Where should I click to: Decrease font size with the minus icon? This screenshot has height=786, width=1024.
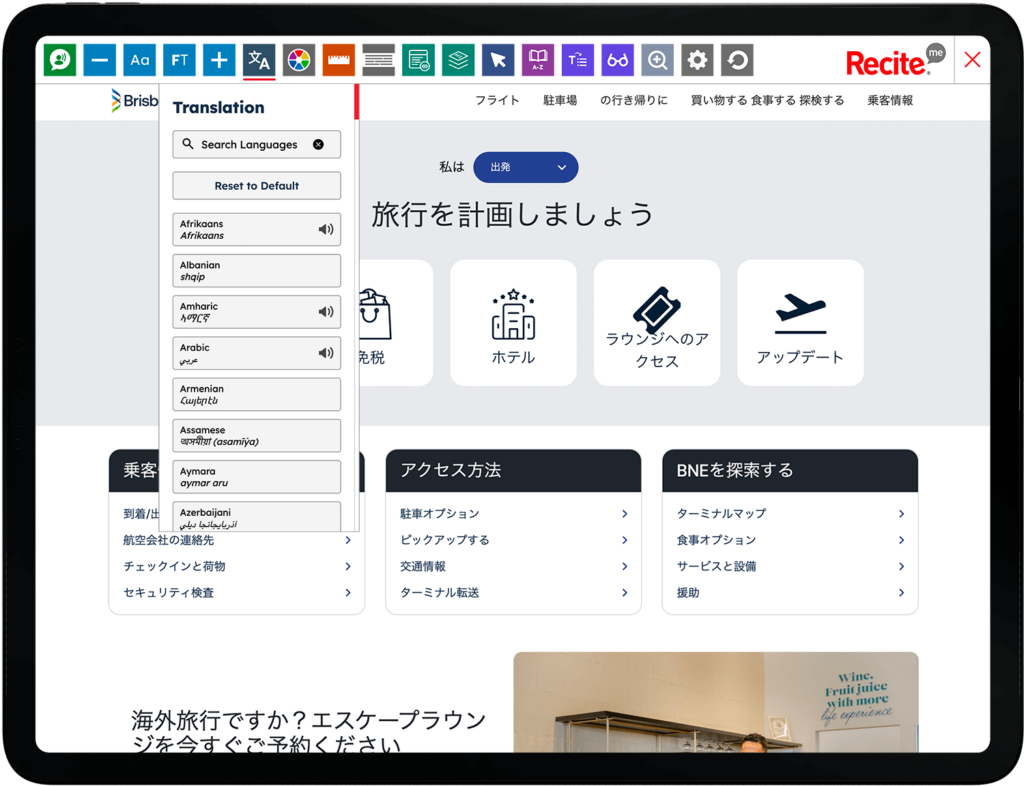[100, 60]
